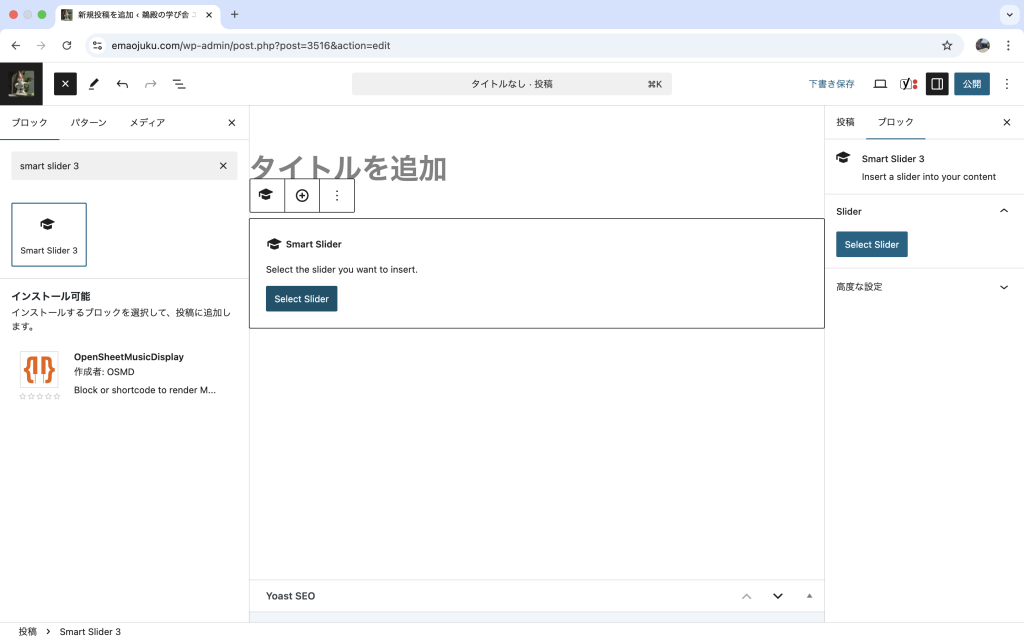This screenshot has height=640, width=1024.
Task: Open the Yoast SEO sidebar icon
Action: (x=908, y=84)
